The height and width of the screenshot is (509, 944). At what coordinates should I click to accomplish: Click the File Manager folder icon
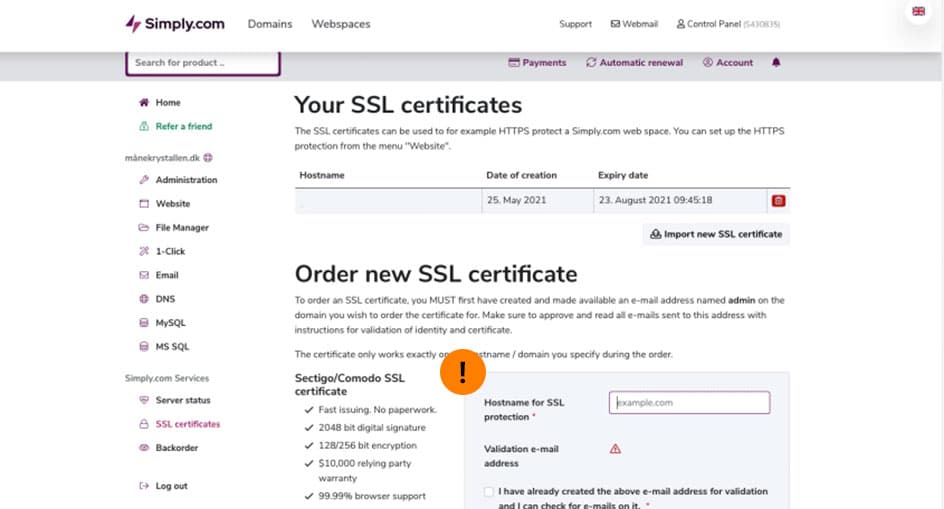click(x=144, y=228)
